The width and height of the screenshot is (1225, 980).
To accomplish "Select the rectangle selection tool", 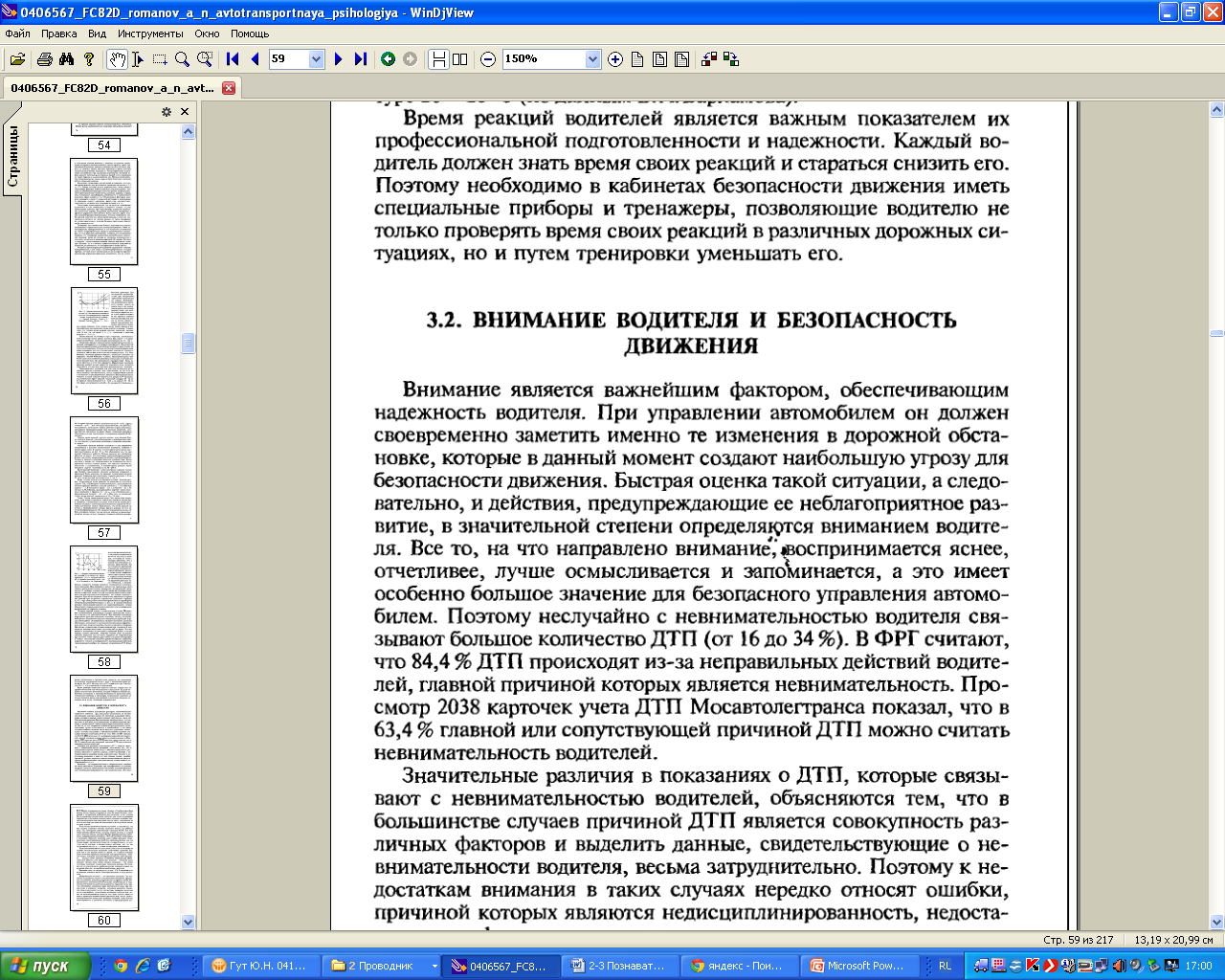I will [x=160, y=59].
